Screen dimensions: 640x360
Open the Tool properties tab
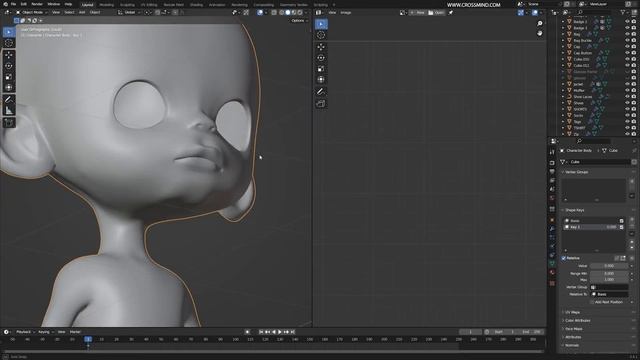point(552,152)
